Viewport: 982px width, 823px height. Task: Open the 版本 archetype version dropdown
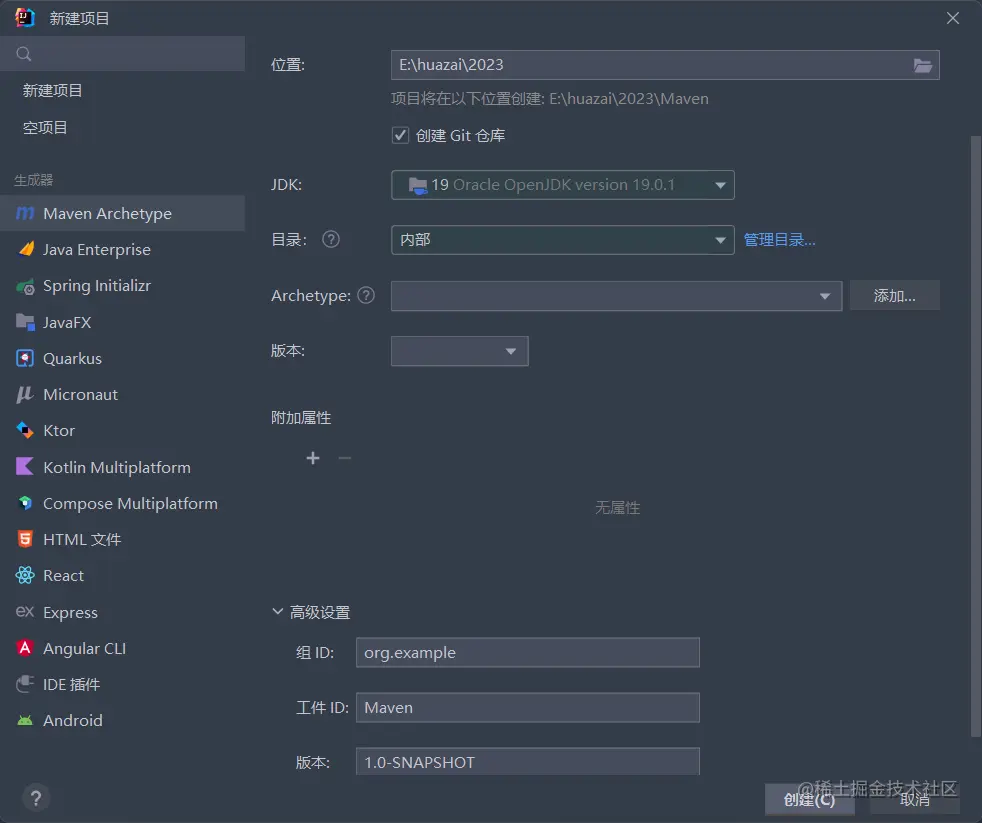pos(460,351)
